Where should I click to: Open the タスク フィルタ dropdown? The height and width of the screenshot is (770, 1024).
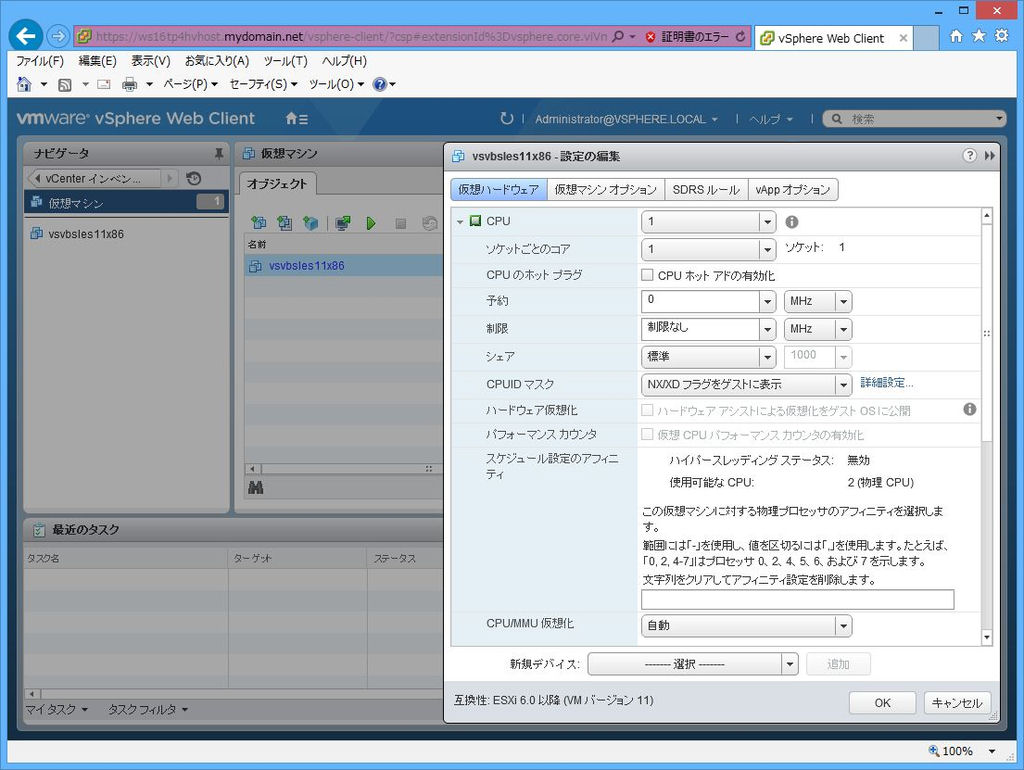[x=148, y=709]
